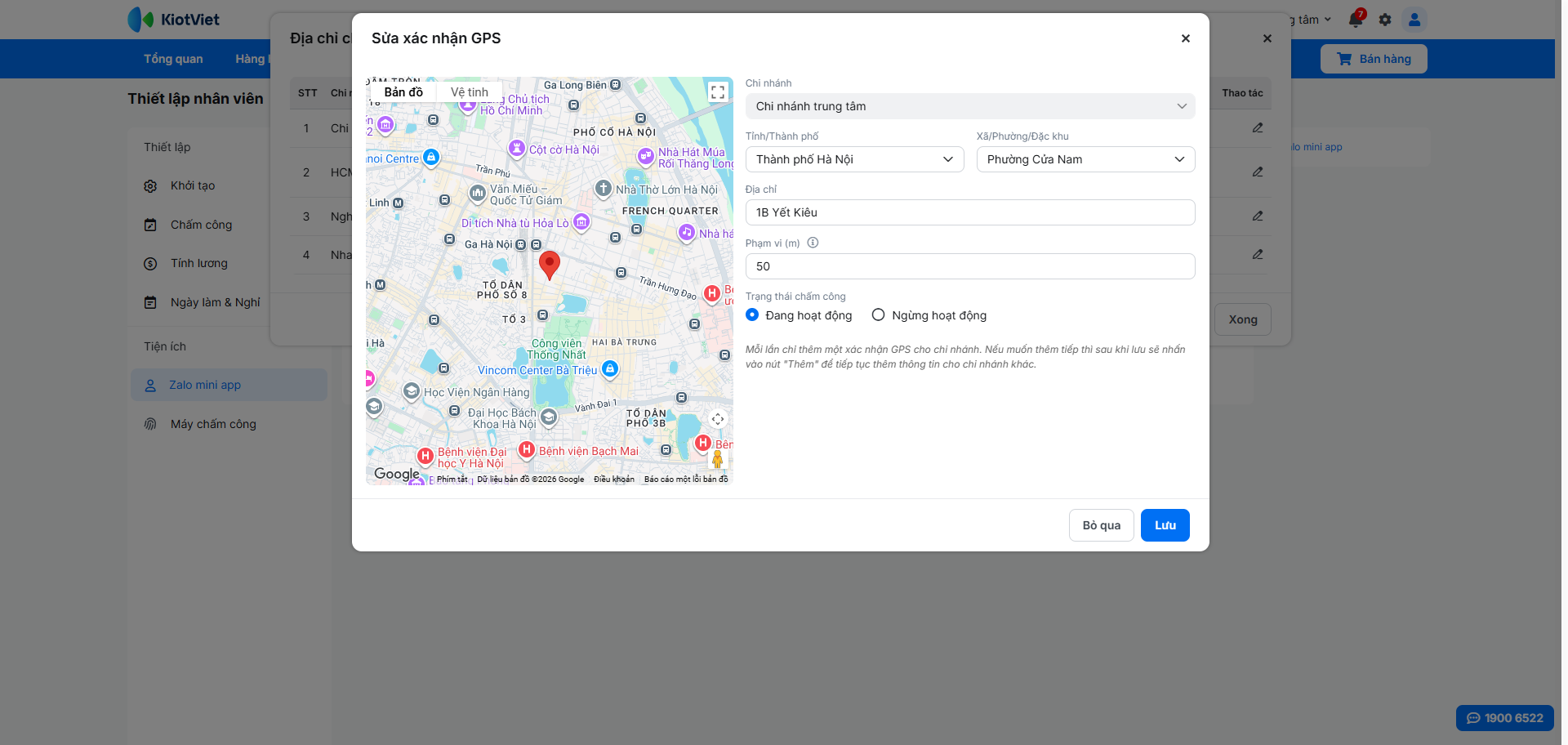Click the Zalo mini app link in background
The width and height of the screenshot is (1568, 745).
tap(1316, 147)
